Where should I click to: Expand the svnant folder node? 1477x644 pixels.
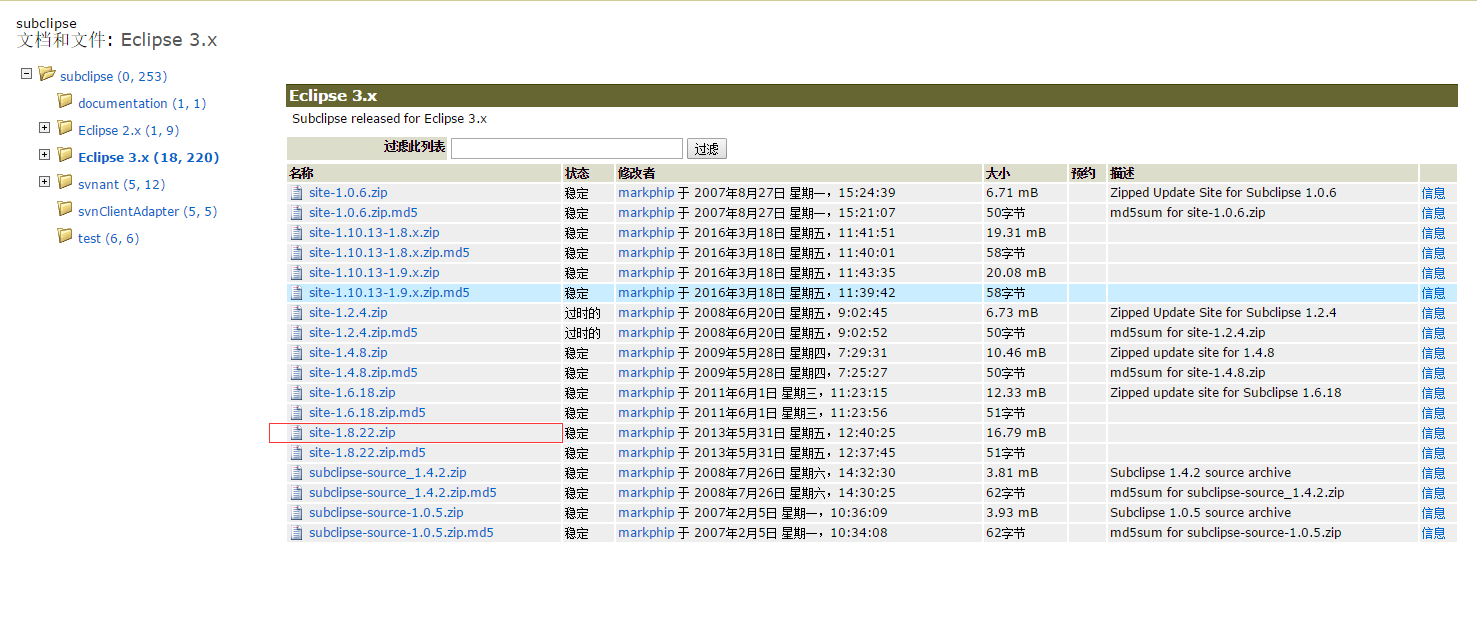click(x=44, y=181)
